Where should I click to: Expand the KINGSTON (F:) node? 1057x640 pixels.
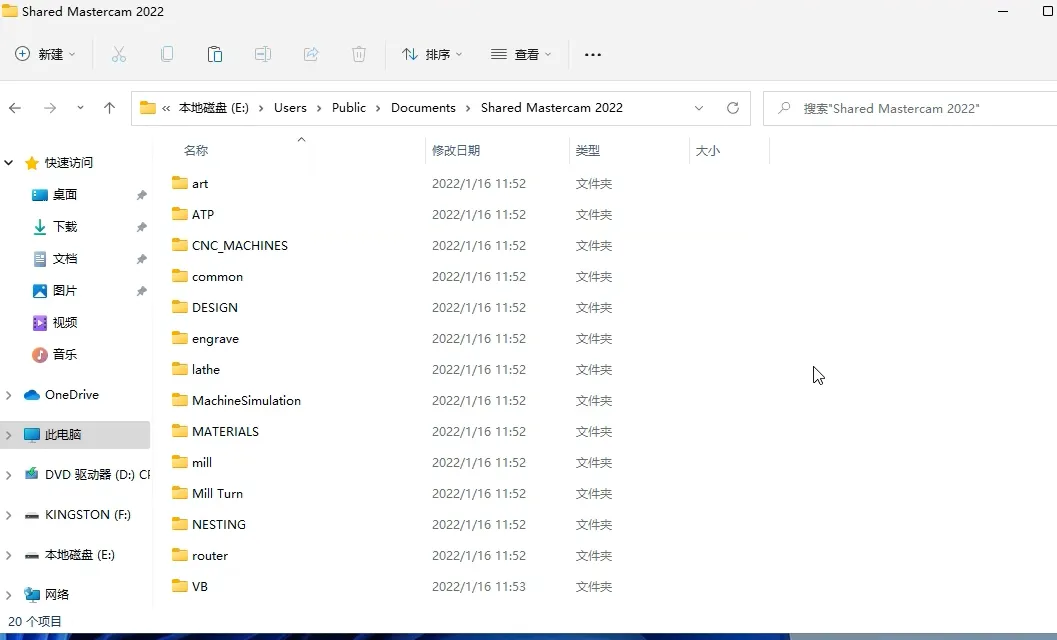tap(9, 515)
